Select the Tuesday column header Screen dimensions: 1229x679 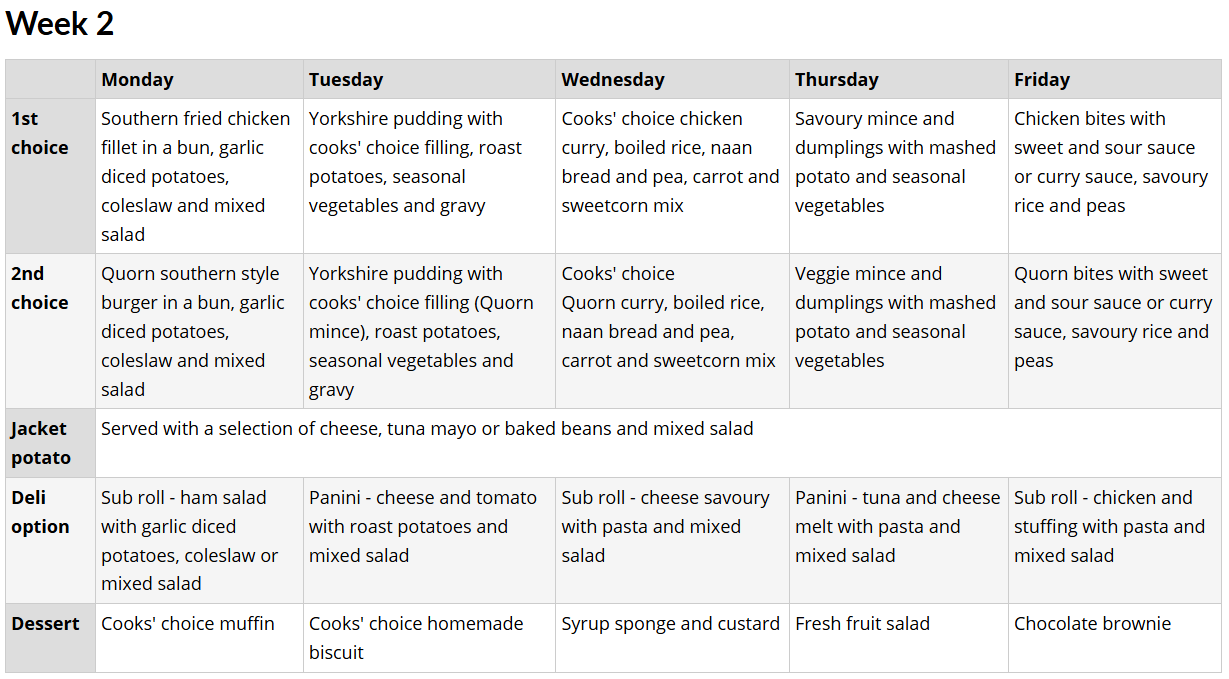pos(429,79)
